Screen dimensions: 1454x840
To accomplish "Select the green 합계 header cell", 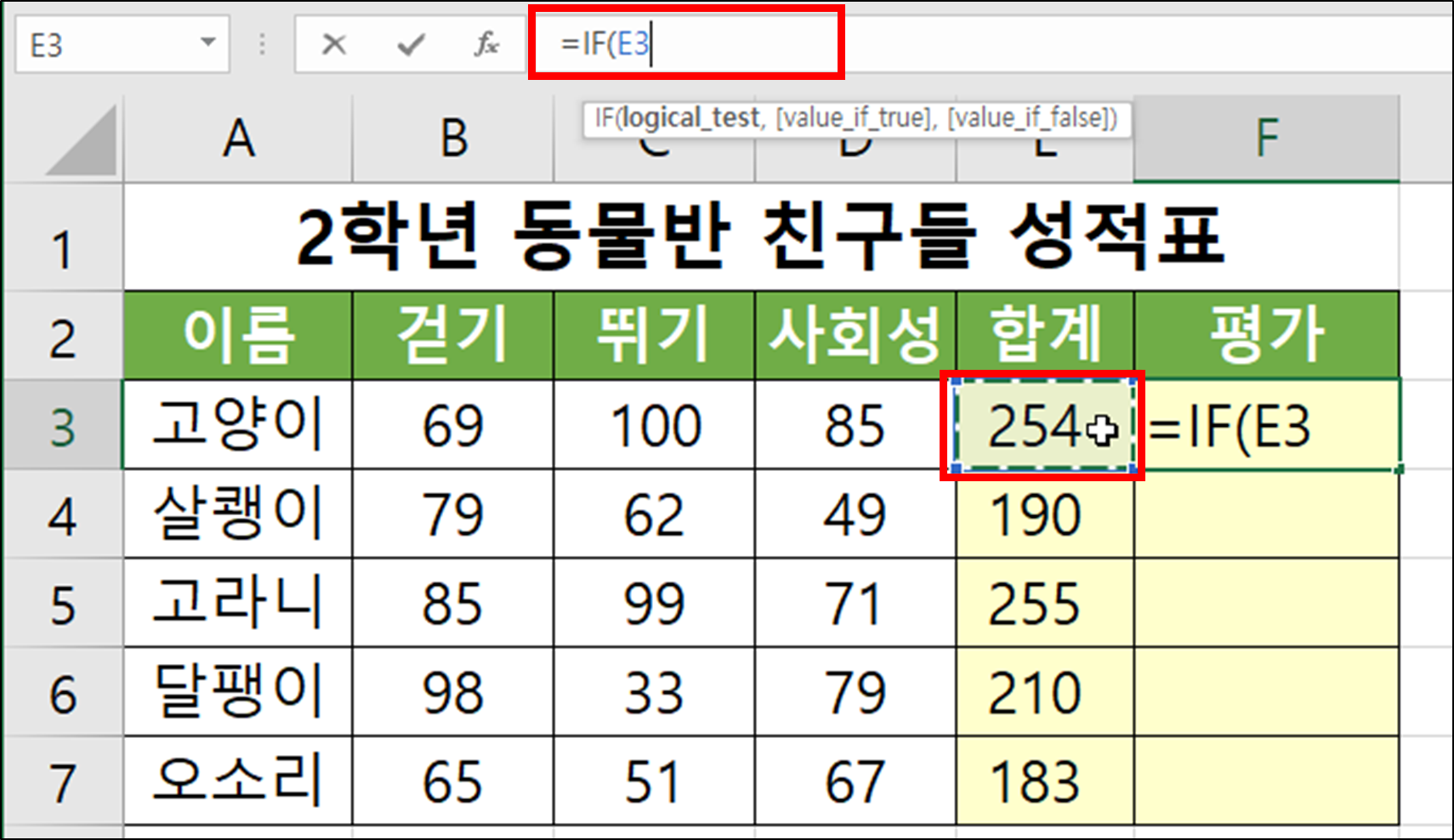I will tap(1044, 333).
